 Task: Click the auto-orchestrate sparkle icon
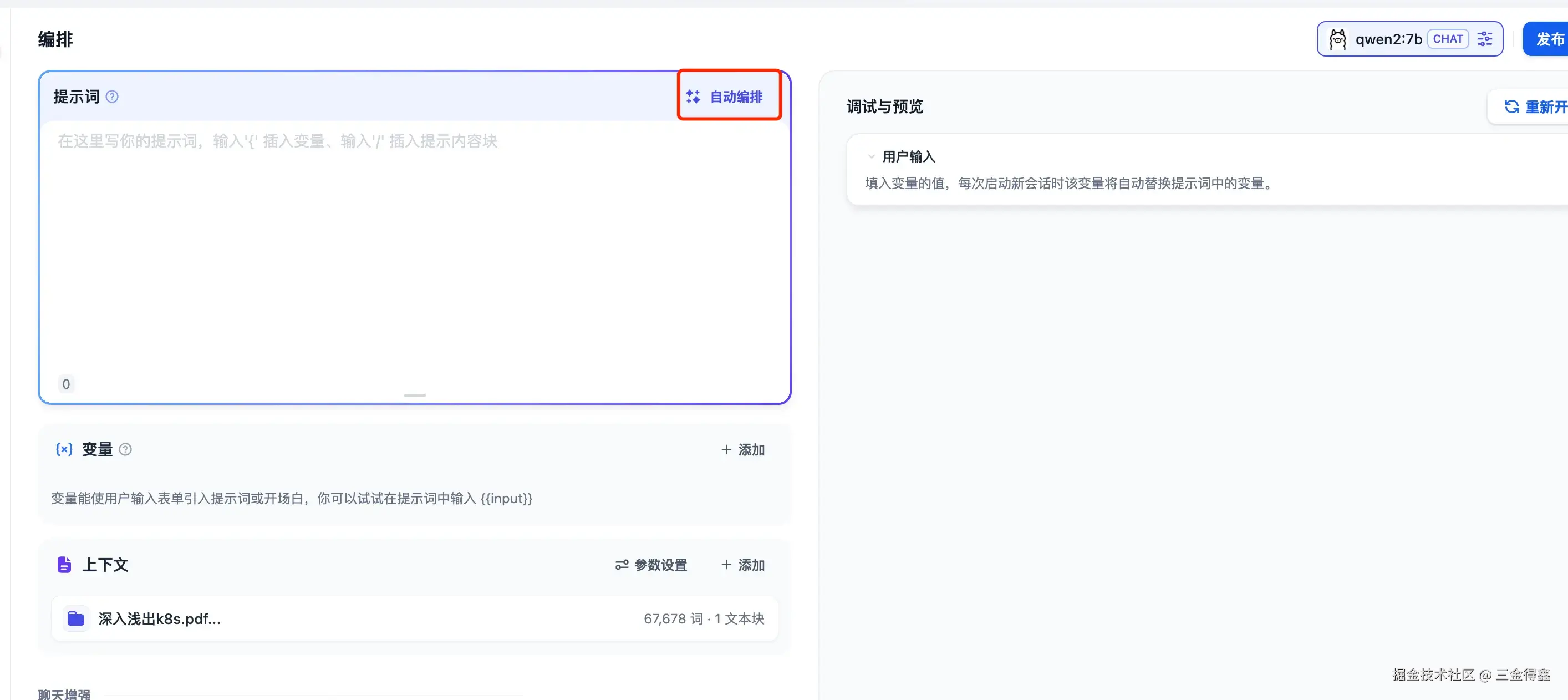coord(693,97)
